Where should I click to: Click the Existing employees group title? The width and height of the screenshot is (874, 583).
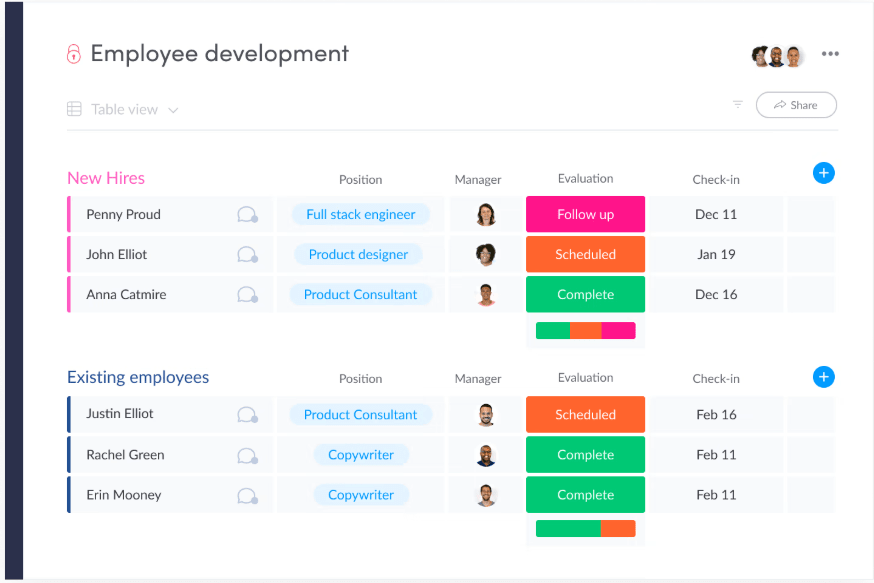[x=138, y=377]
